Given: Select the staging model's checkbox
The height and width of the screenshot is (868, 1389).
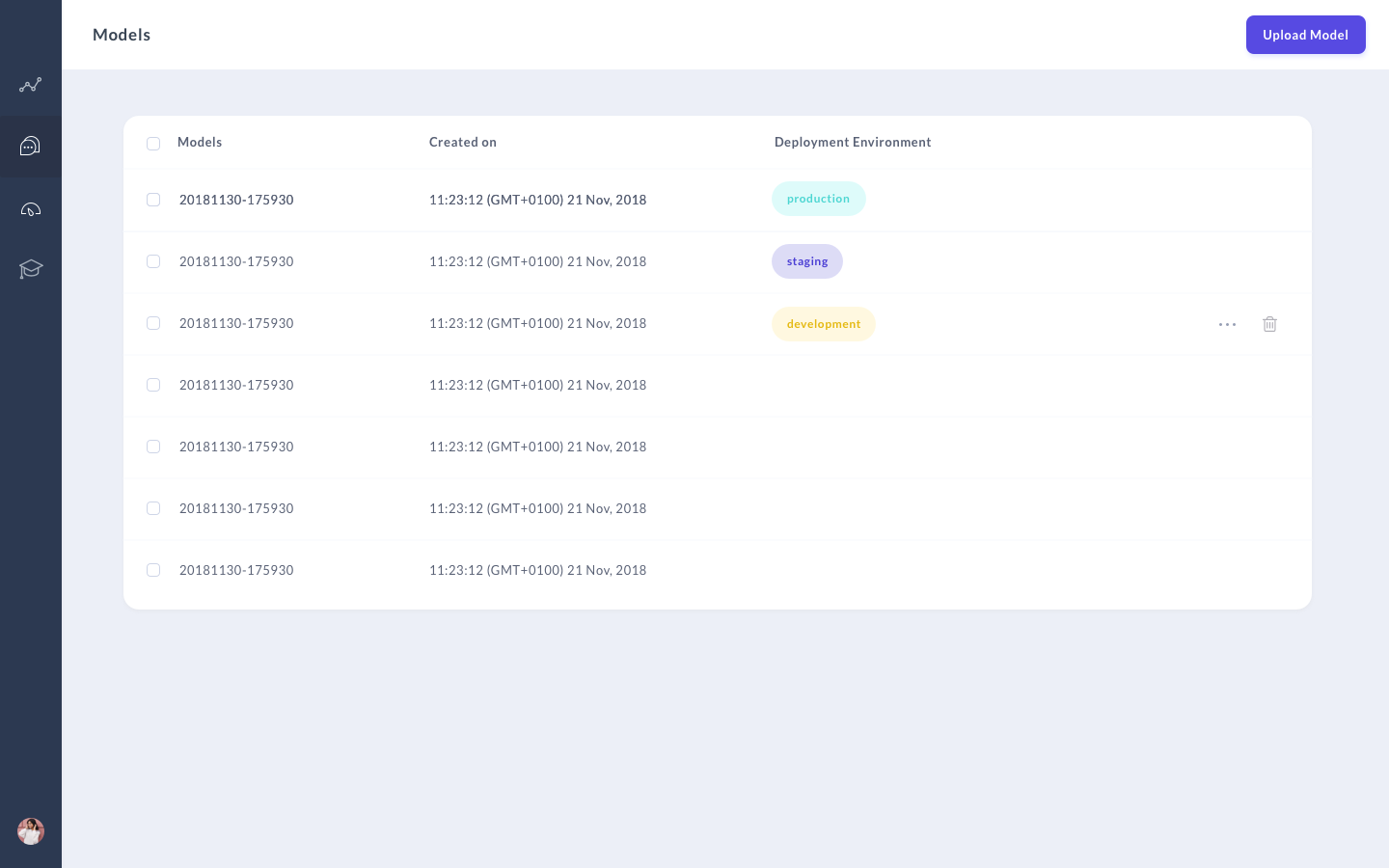Looking at the screenshot, I should (153, 261).
